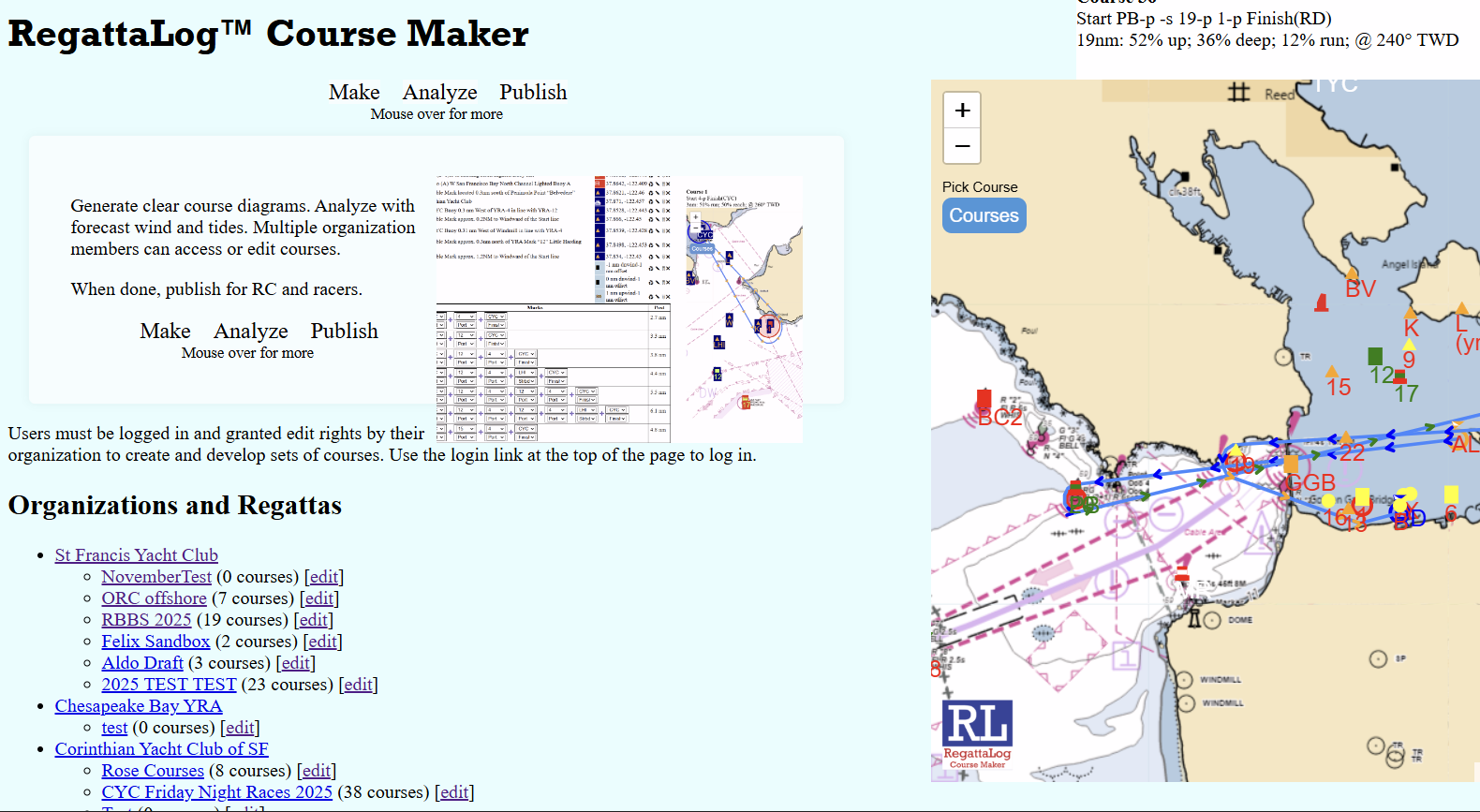
Task: Edit CYC Friday Night Races 2025
Action: click(x=455, y=792)
